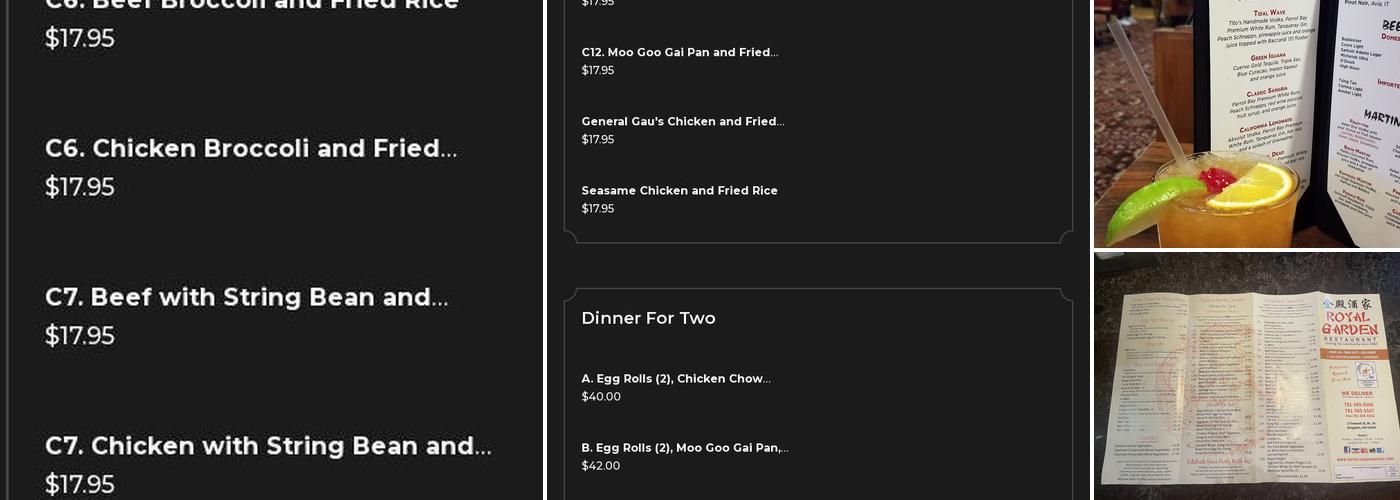
Task: Click the $42.00 price
Action: (x=601, y=466)
